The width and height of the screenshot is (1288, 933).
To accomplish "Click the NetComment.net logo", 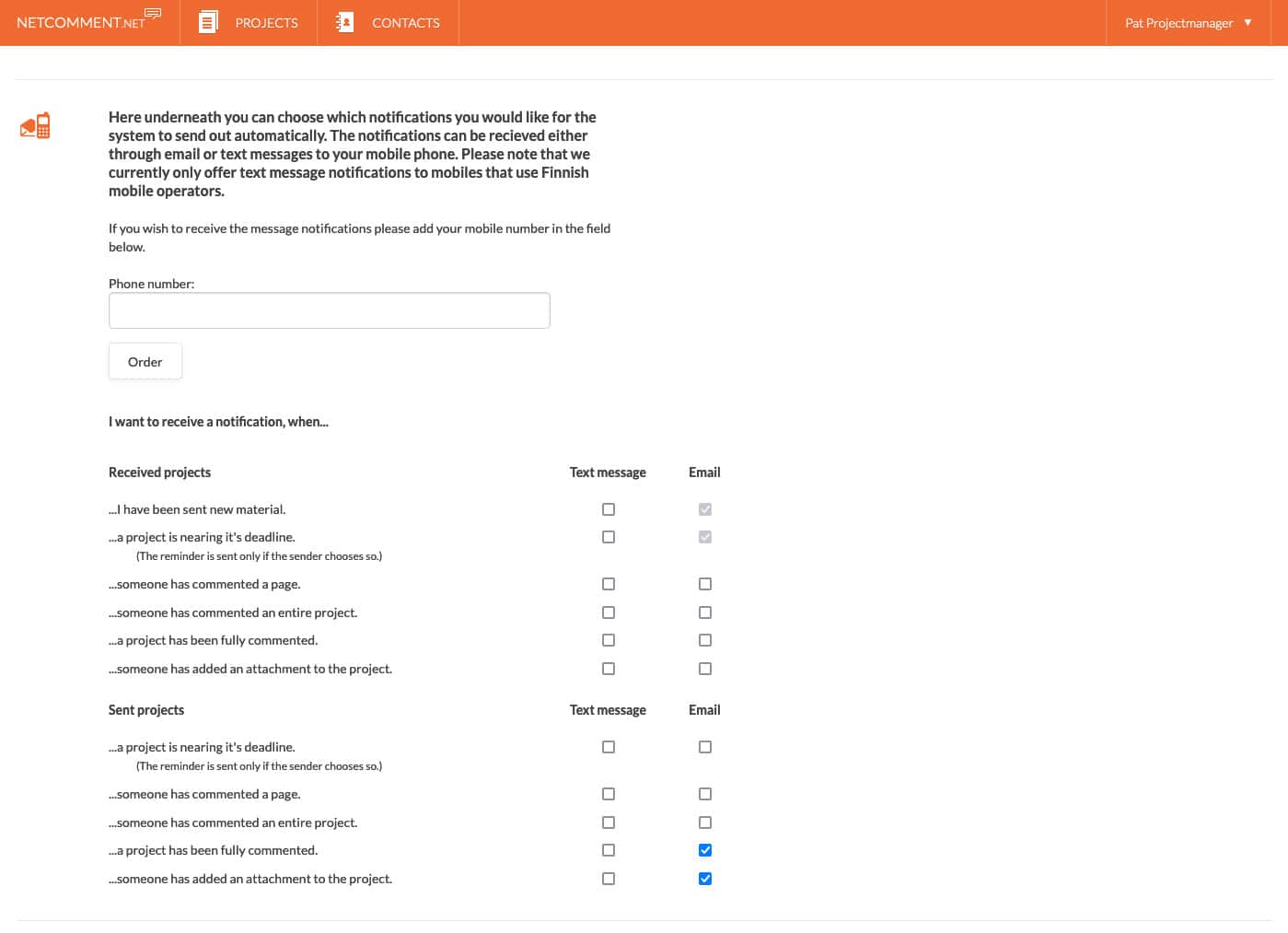I will point(88,21).
